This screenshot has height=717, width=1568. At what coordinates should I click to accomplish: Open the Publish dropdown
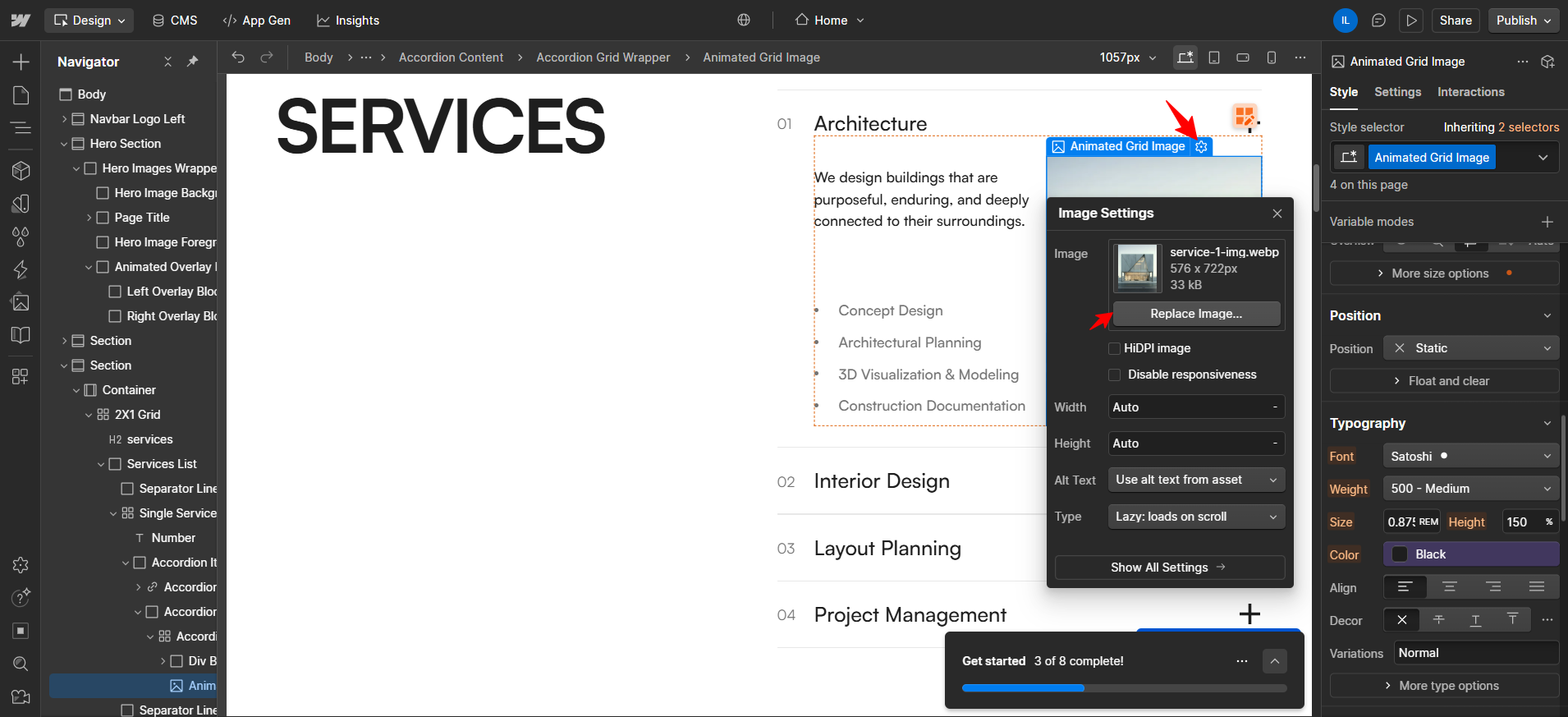pyautogui.click(x=1524, y=21)
